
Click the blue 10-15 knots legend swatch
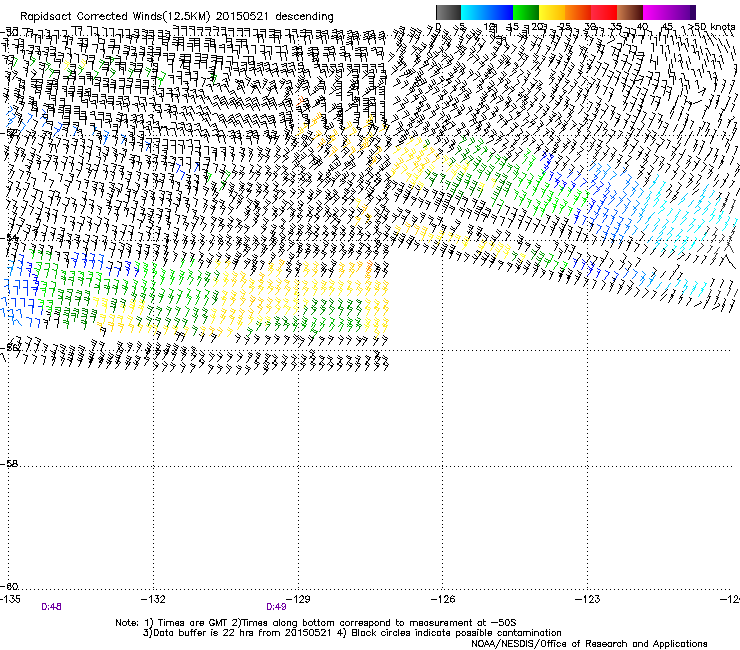coord(500,12)
